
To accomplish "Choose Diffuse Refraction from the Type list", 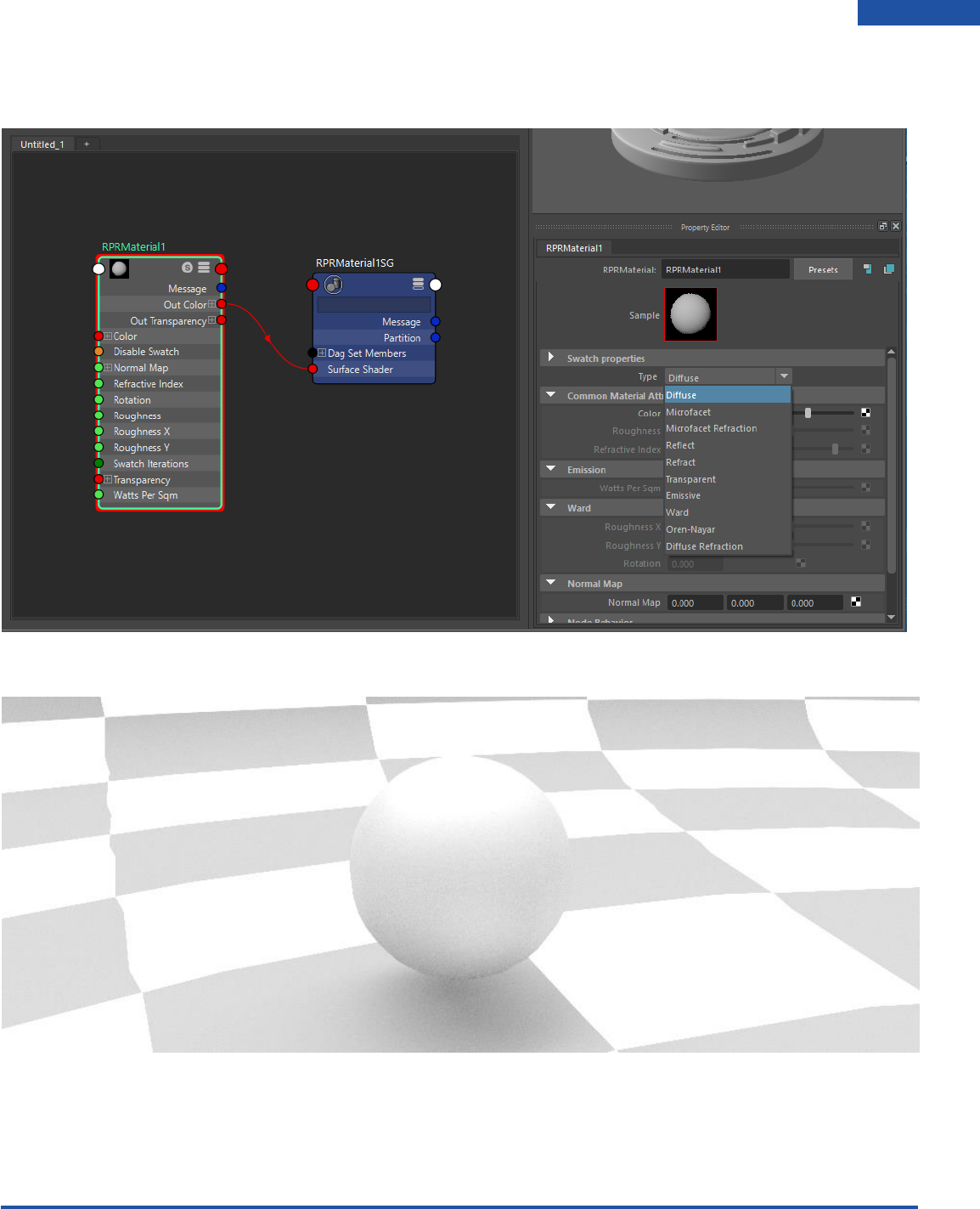I will coord(728,546).
